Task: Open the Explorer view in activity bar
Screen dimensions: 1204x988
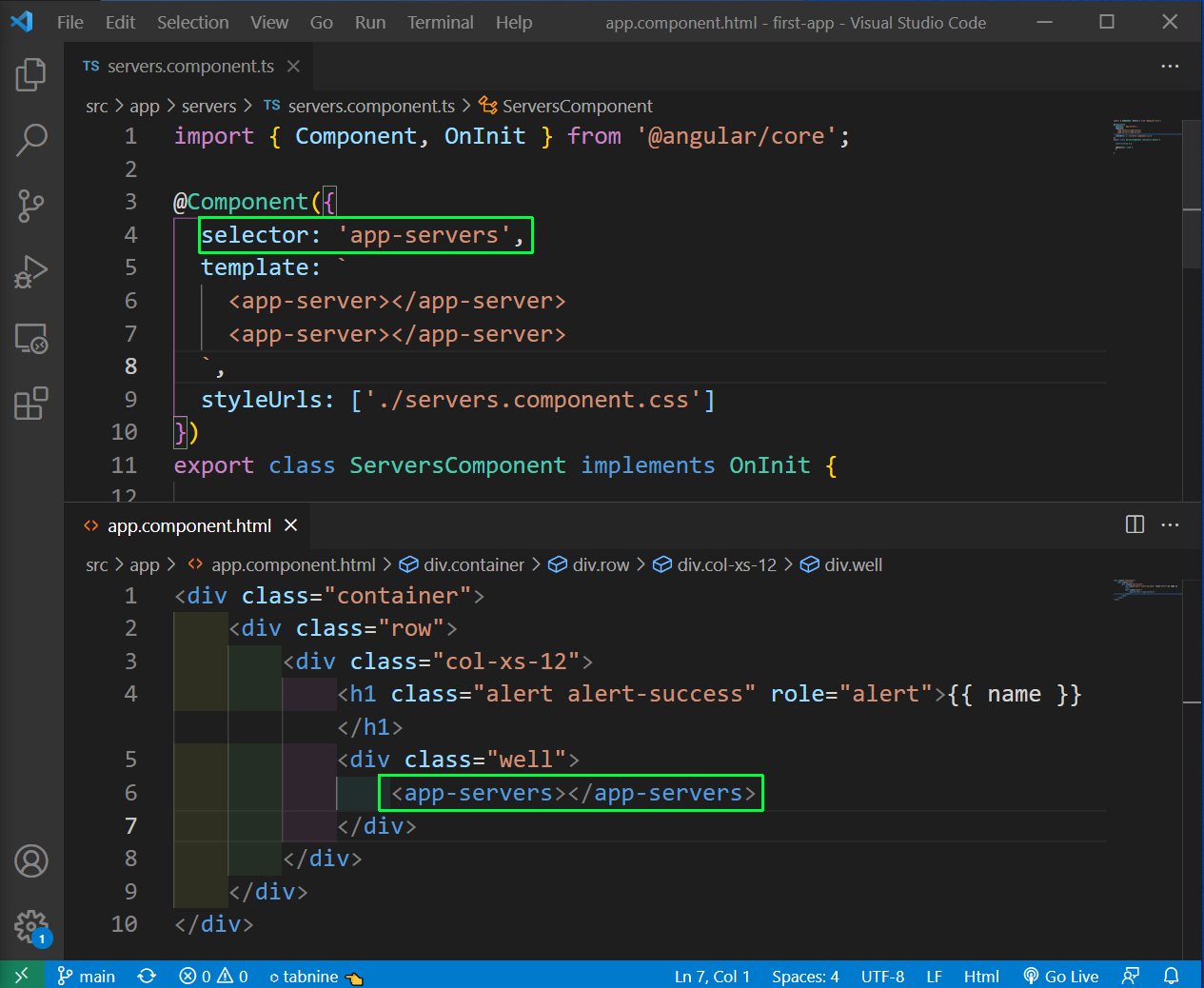Action: tap(31, 74)
